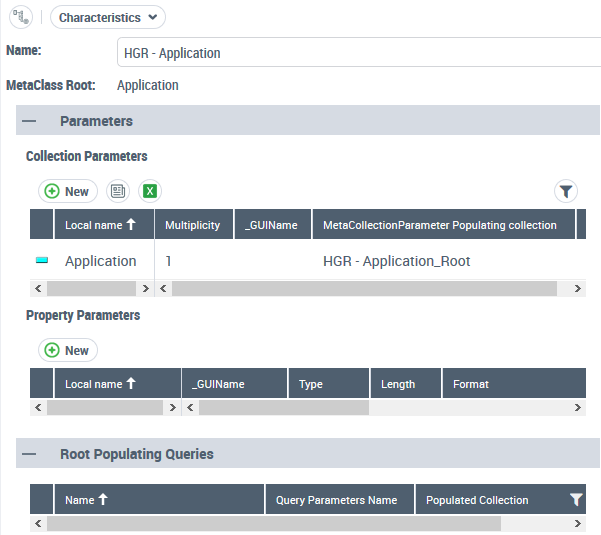Screen dimensions: 601x535
Task: Open the properties list icon beside New
Action: 118,191
